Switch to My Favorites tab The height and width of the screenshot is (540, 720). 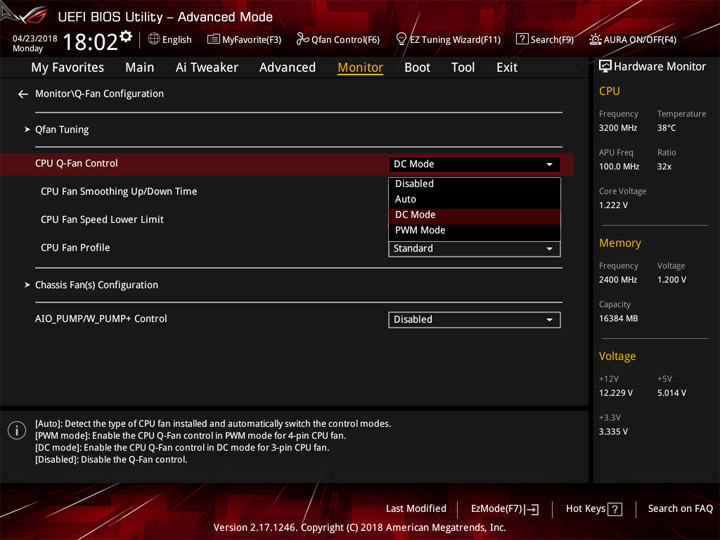[x=68, y=68]
